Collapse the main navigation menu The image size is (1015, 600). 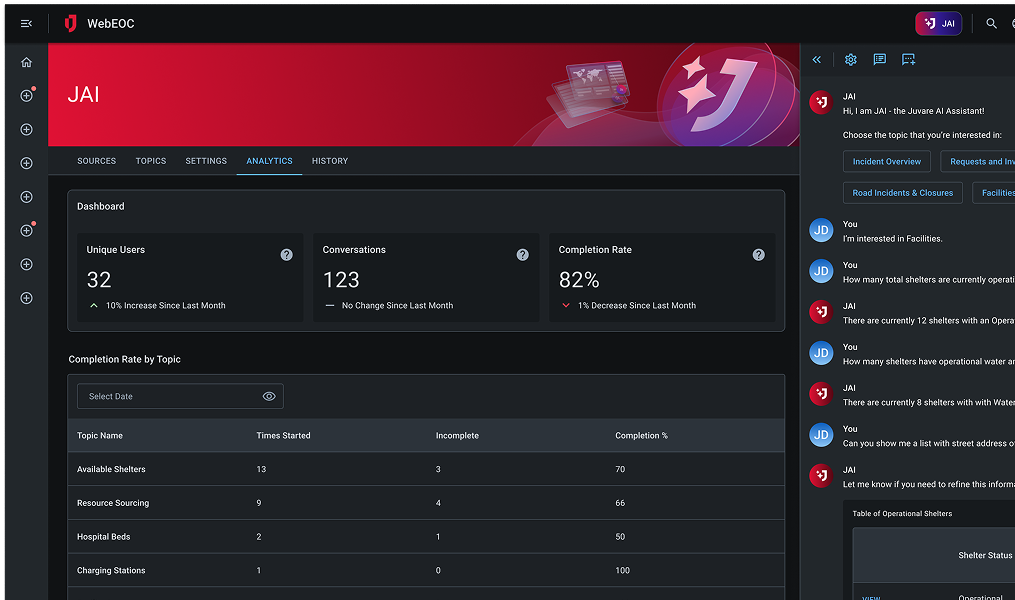click(26, 23)
